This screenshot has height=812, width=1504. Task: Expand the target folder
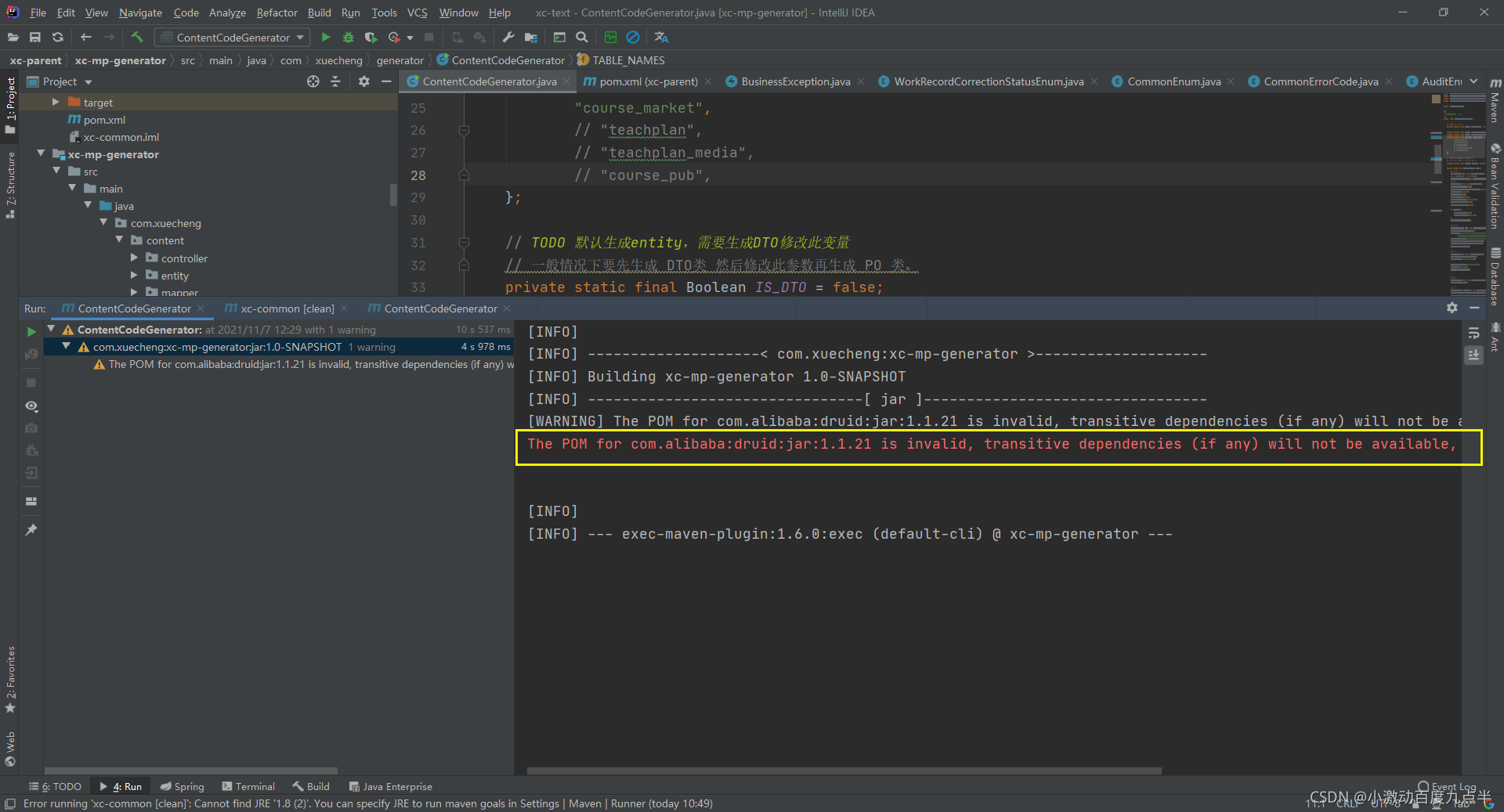pyautogui.click(x=56, y=102)
